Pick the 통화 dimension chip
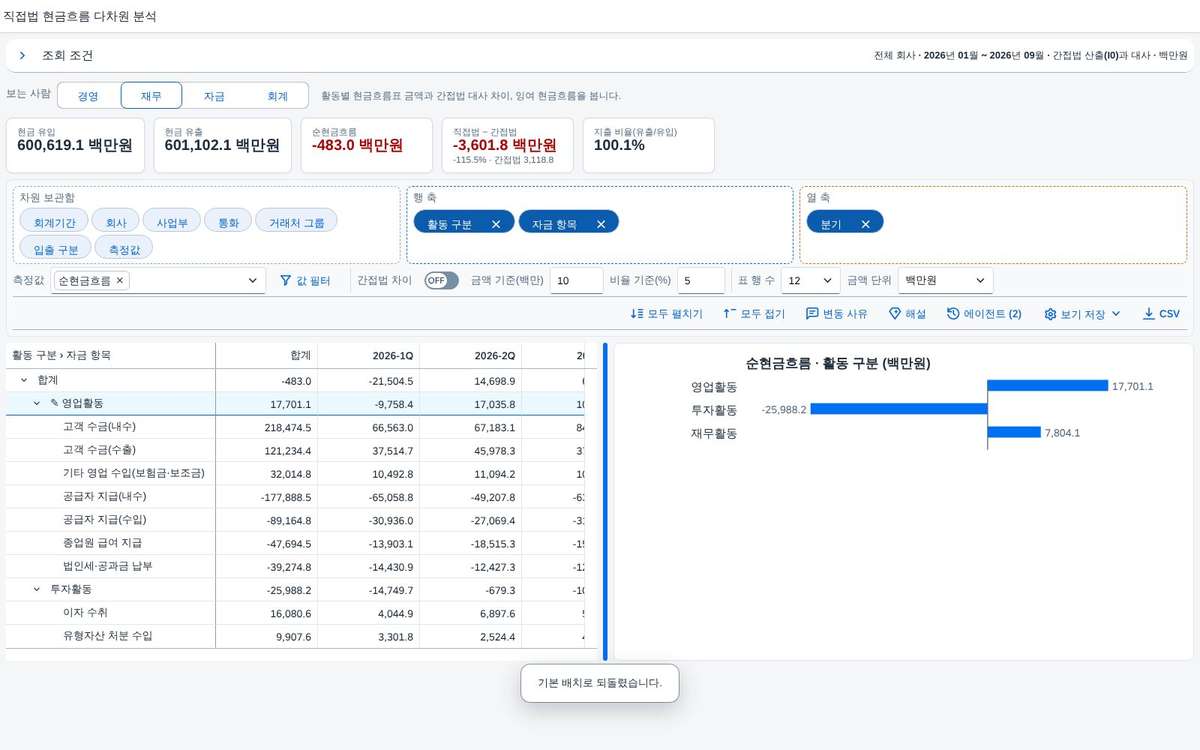1200x750 pixels. (228, 223)
